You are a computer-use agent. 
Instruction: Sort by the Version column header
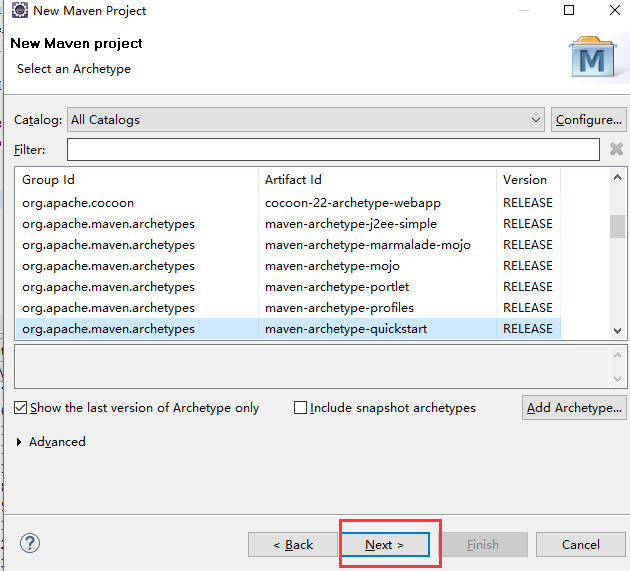pyautogui.click(x=528, y=180)
